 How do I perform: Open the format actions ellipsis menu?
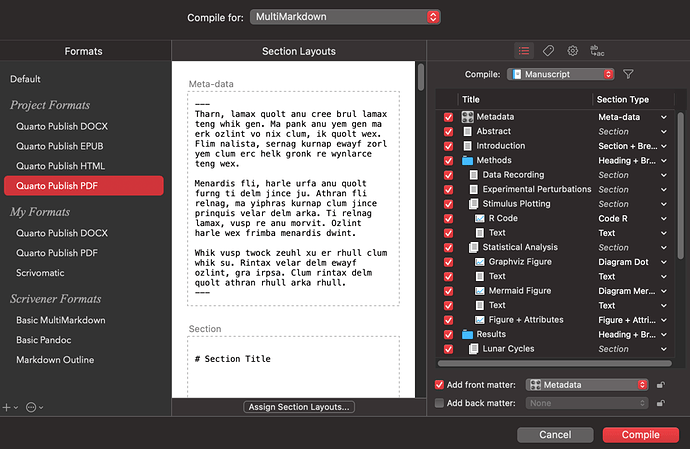point(35,407)
